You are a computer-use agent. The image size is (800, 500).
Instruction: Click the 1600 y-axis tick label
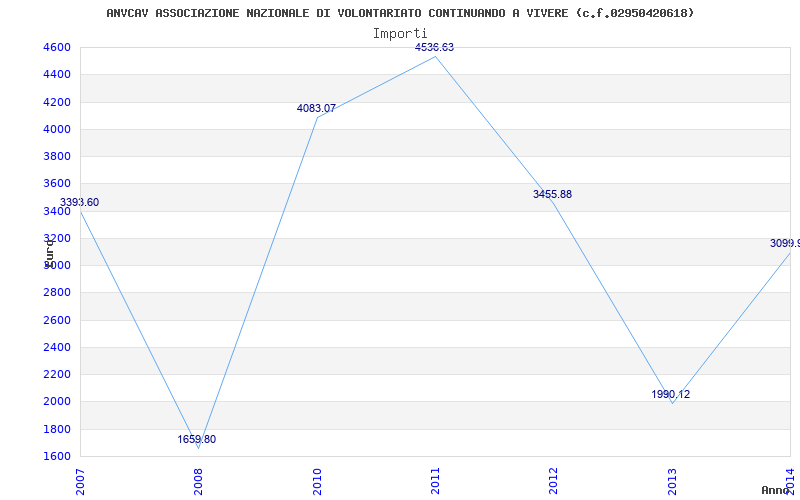point(57,456)
